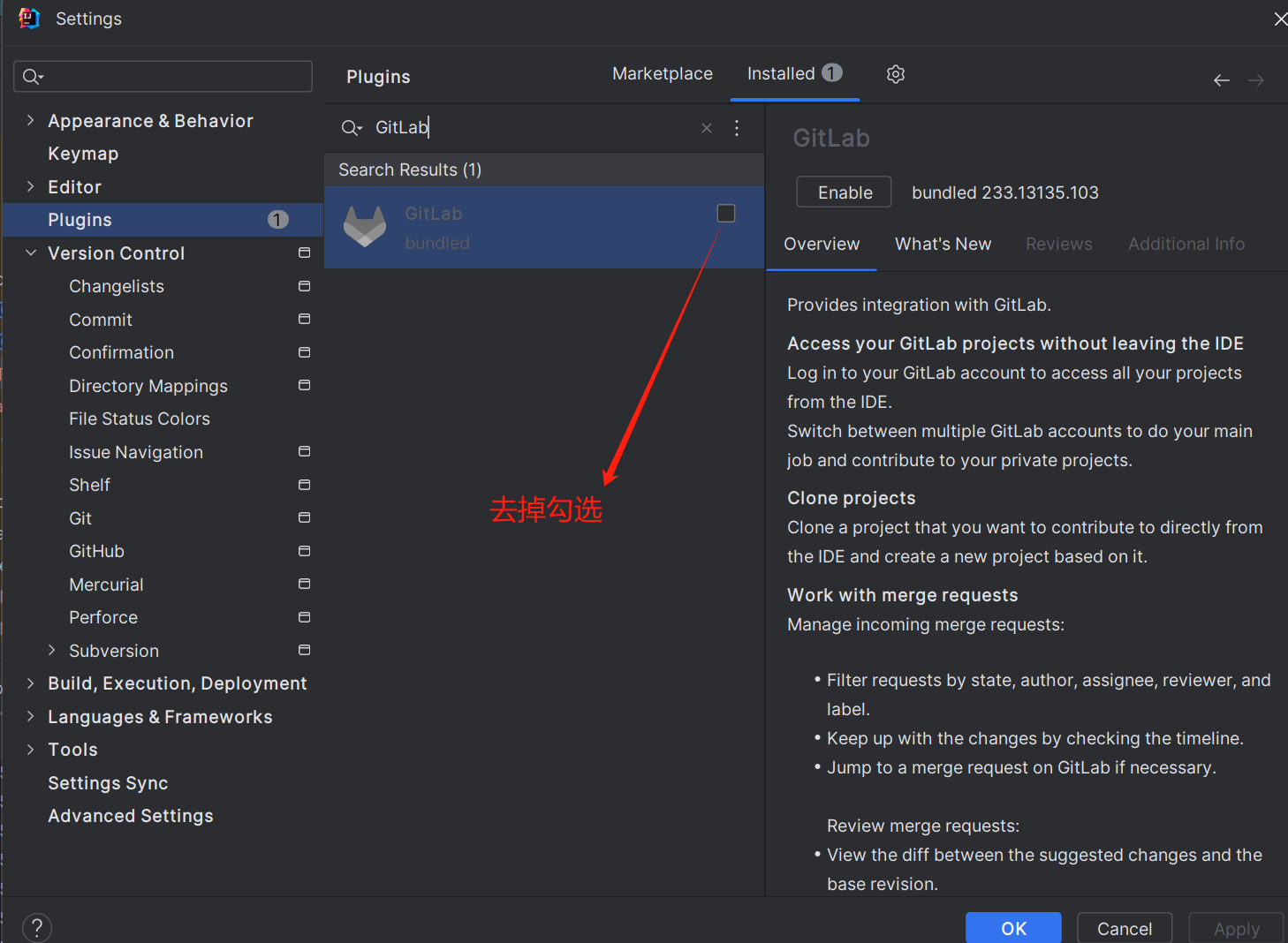This screenshot has height=943, width=1288.
Task: Select the GitLab search result row
Action: 544,227
